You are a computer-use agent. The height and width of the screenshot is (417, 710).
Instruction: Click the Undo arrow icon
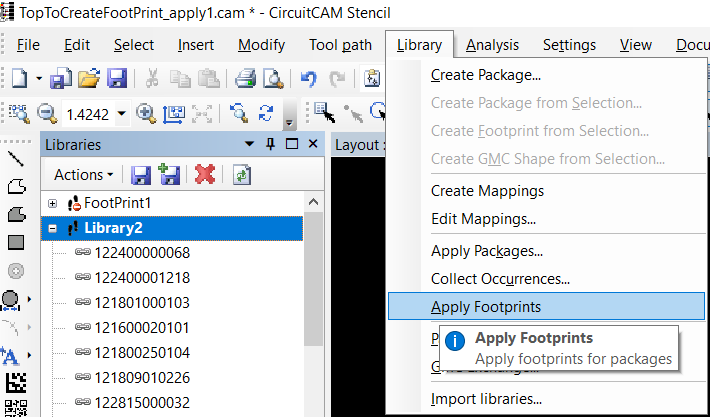point(309,78)
